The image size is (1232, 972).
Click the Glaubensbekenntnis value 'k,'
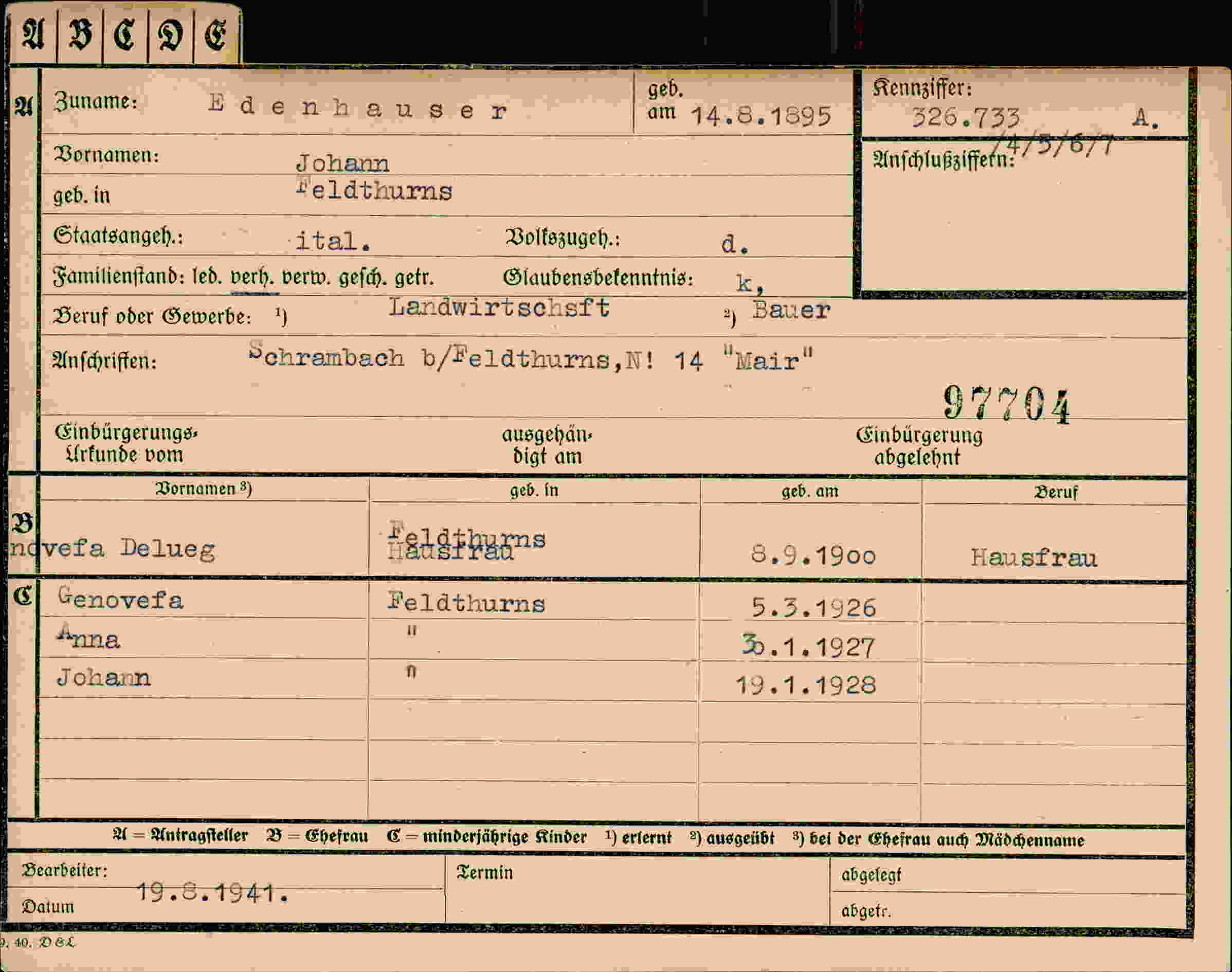pos(750,283)
